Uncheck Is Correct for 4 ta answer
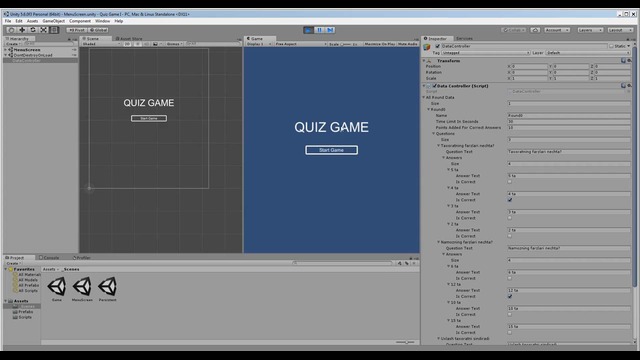 click(x=510, y=200)
